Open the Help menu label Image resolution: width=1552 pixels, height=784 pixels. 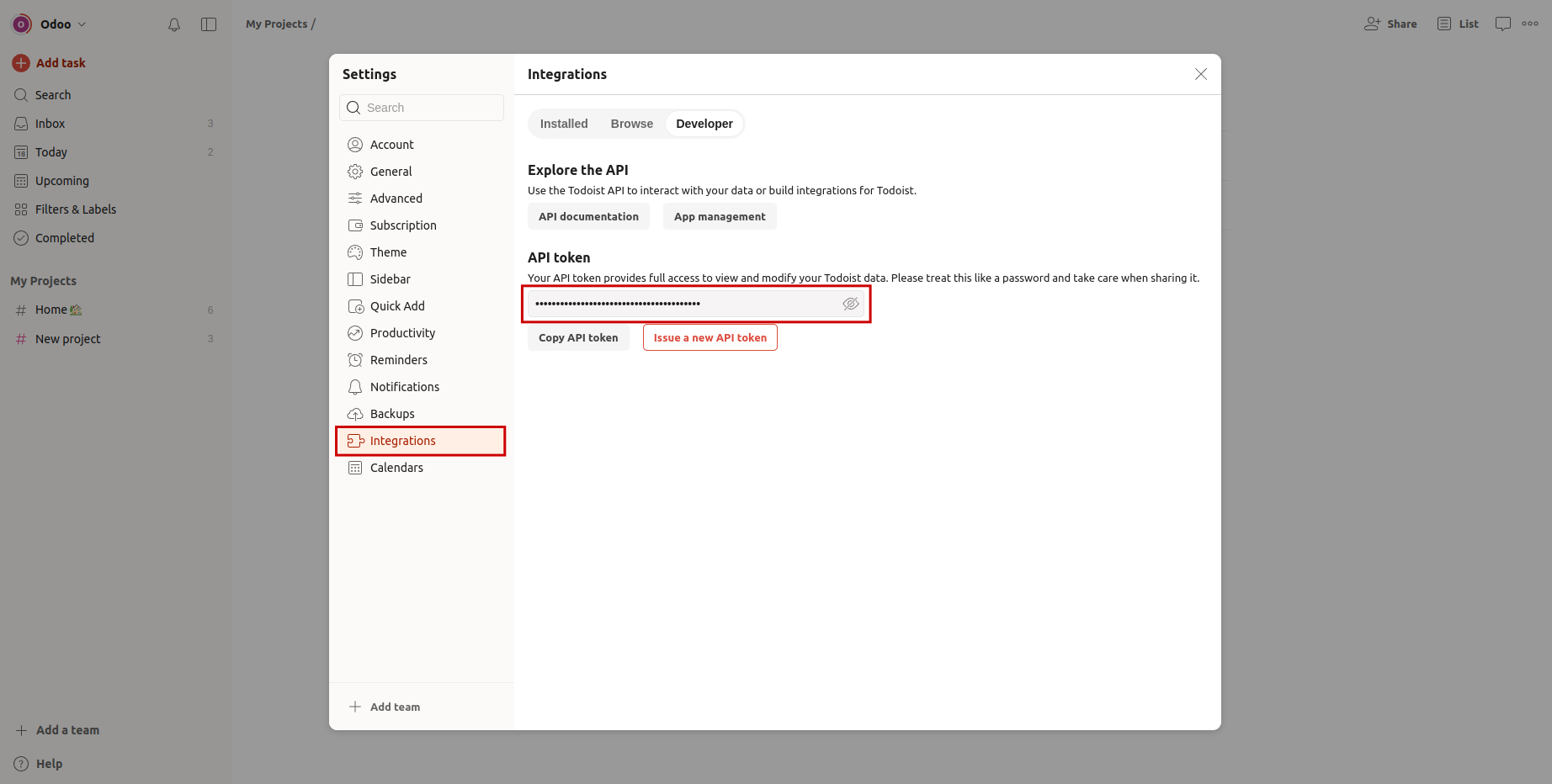click(49, 764)
